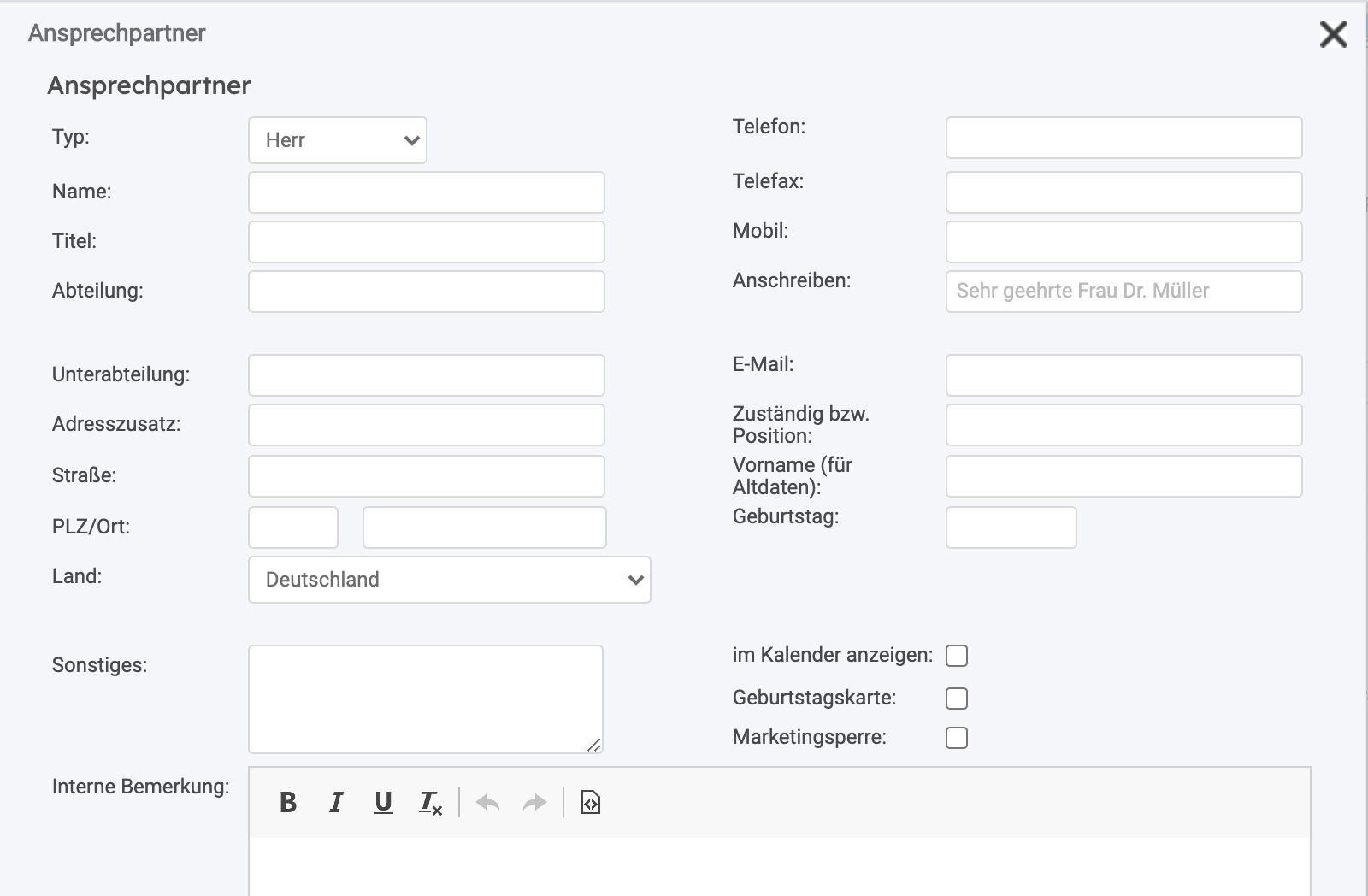Click the postal code PLZ field
This screenshot has width=1368, height=896.
point(293,528)
